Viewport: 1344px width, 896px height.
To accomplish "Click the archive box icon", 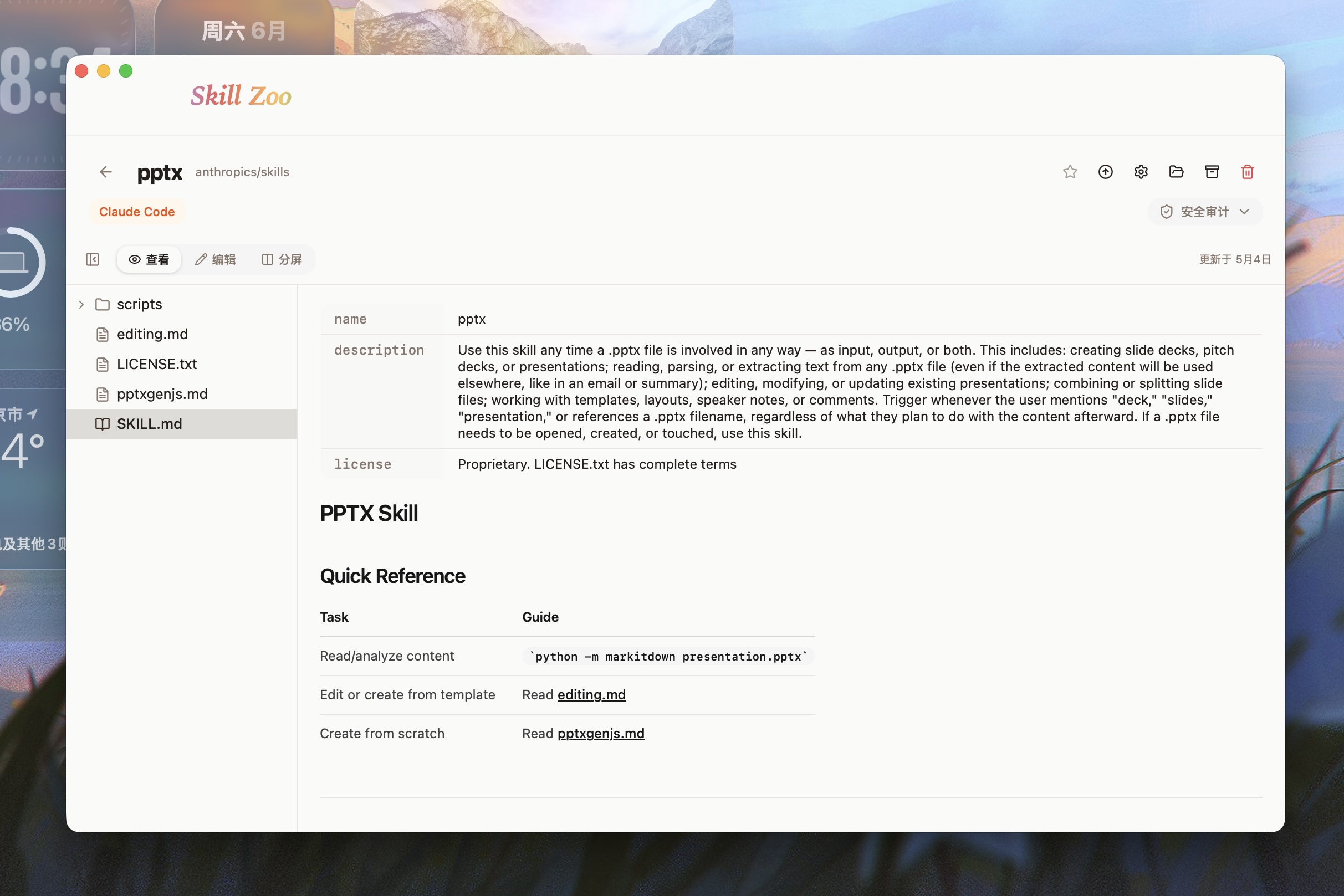I will 1212,172.
